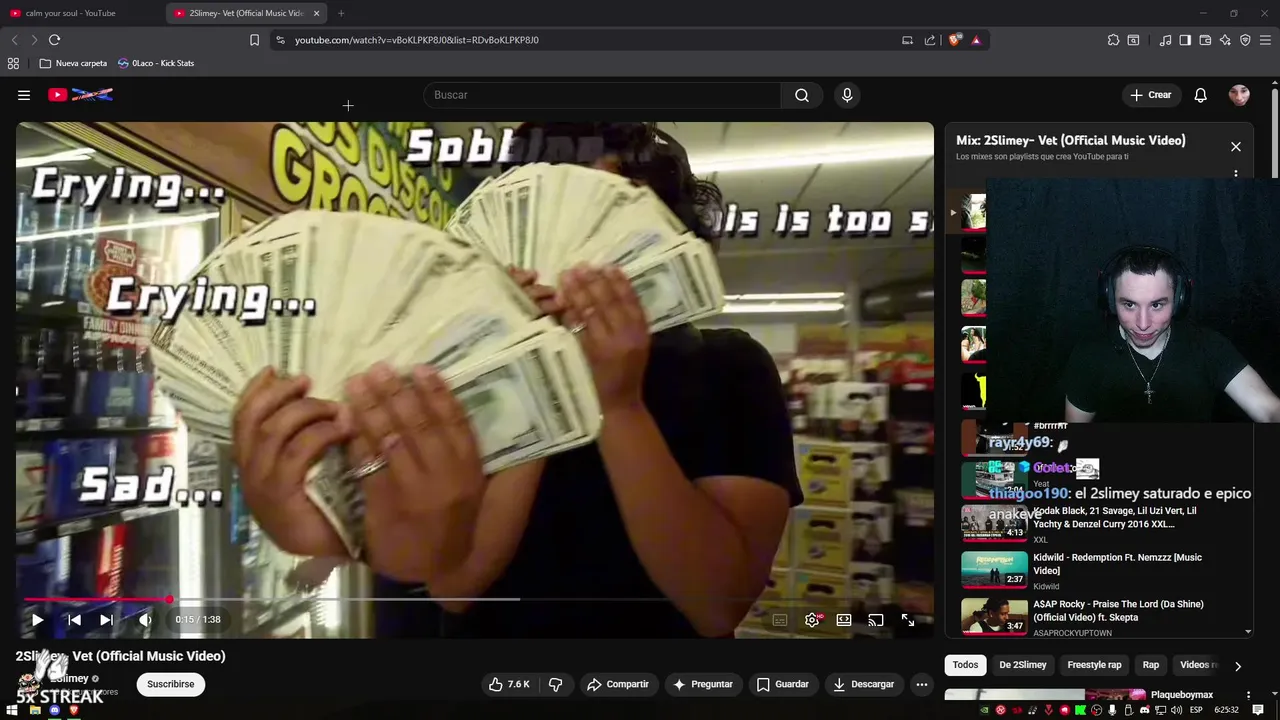This screenshot has width=1280, height=720.
Task: Select the Rap filter chip
Action: pyautogui.click(x=1151, y=665)
